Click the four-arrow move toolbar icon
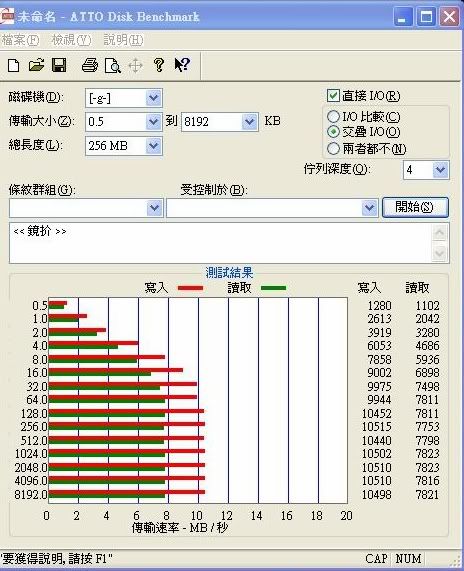The image size is (464, 571). [135, 66]
